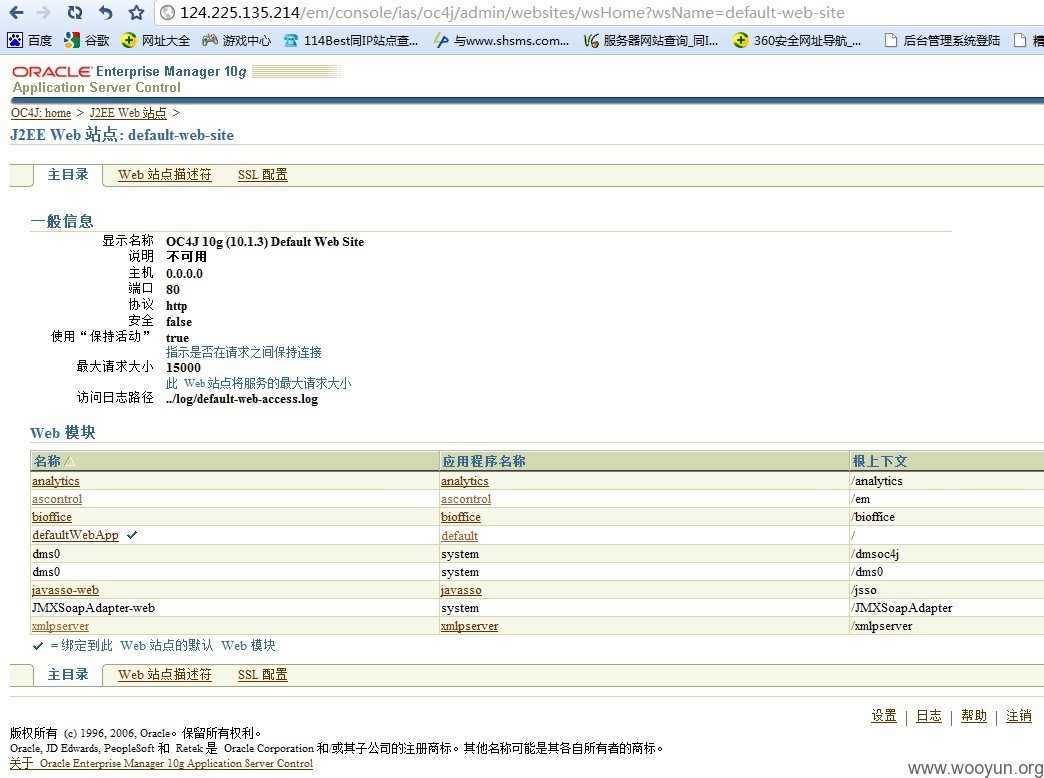
Task: Open the defaultWebApp module link
Action: pos(75,535)
